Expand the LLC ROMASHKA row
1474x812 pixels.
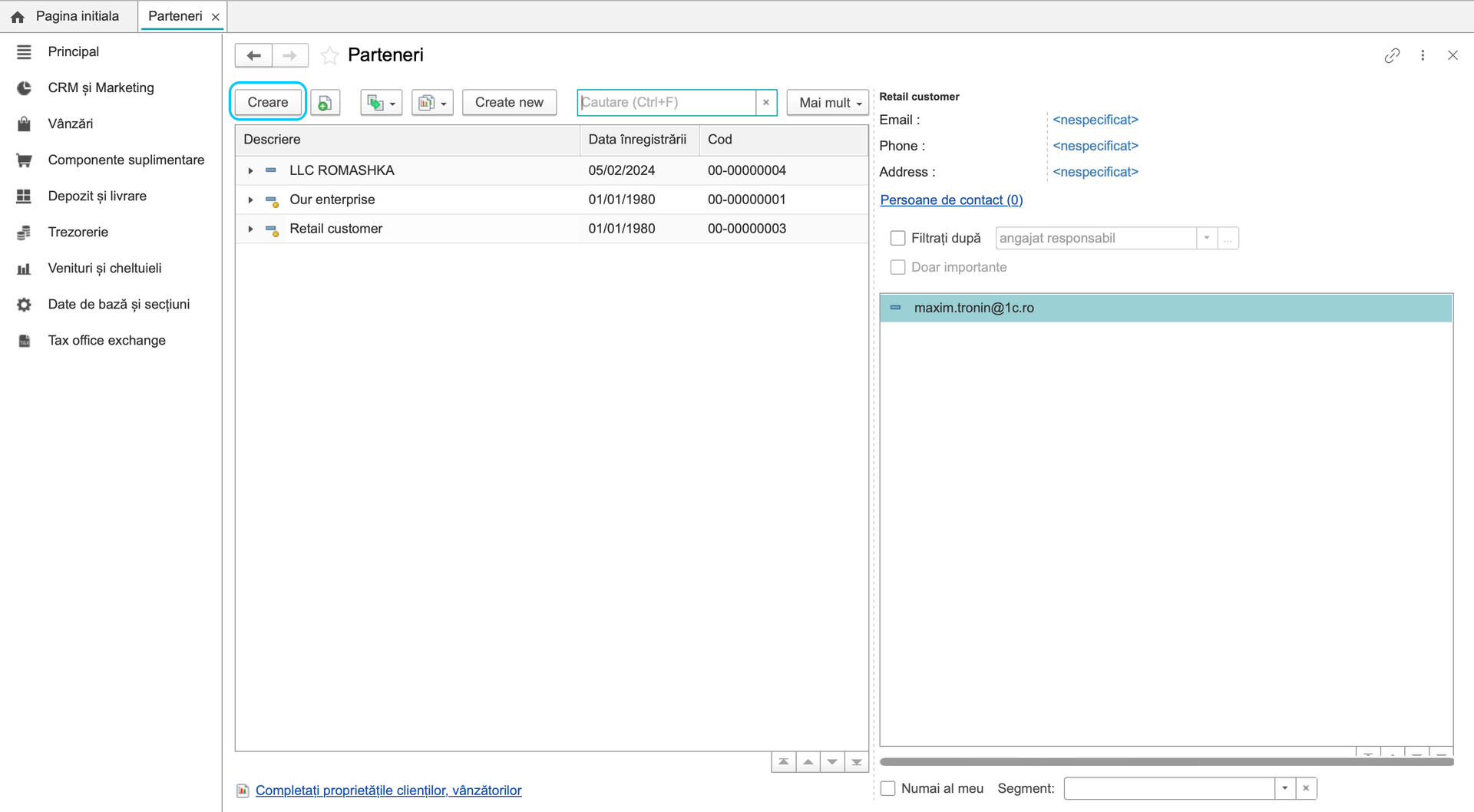[250, 170]
